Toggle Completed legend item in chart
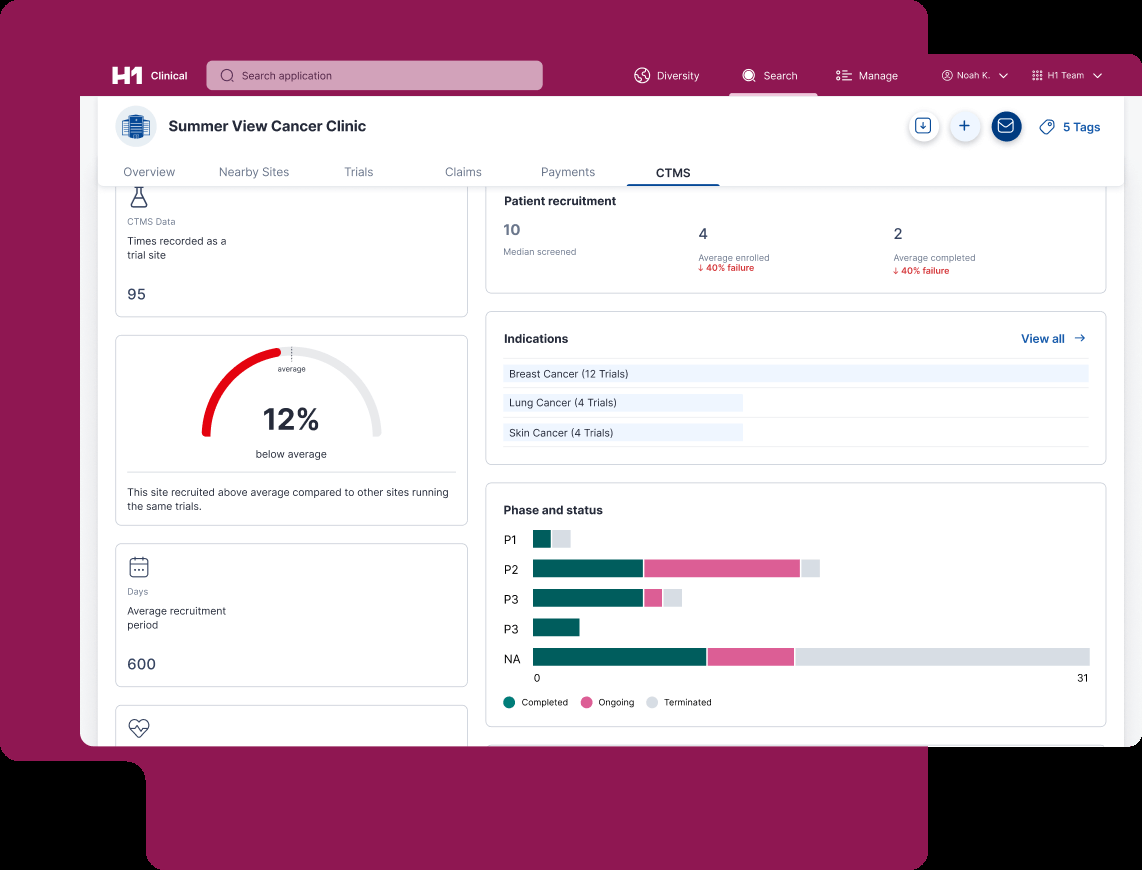Viewport: 1142px width, 870px height. pyautogui.click(x=536, y=702)
